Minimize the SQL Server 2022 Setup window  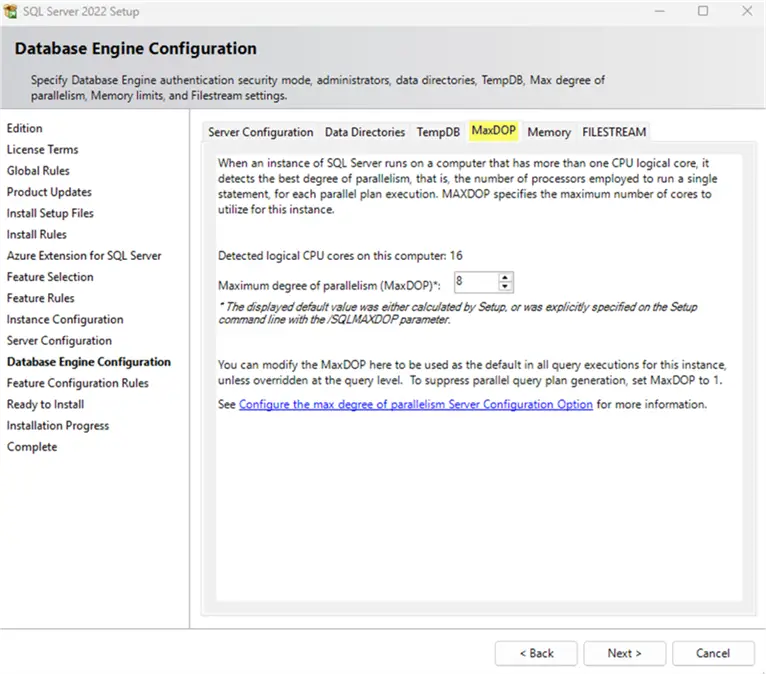pyautogui.click(x=660, y=11)
